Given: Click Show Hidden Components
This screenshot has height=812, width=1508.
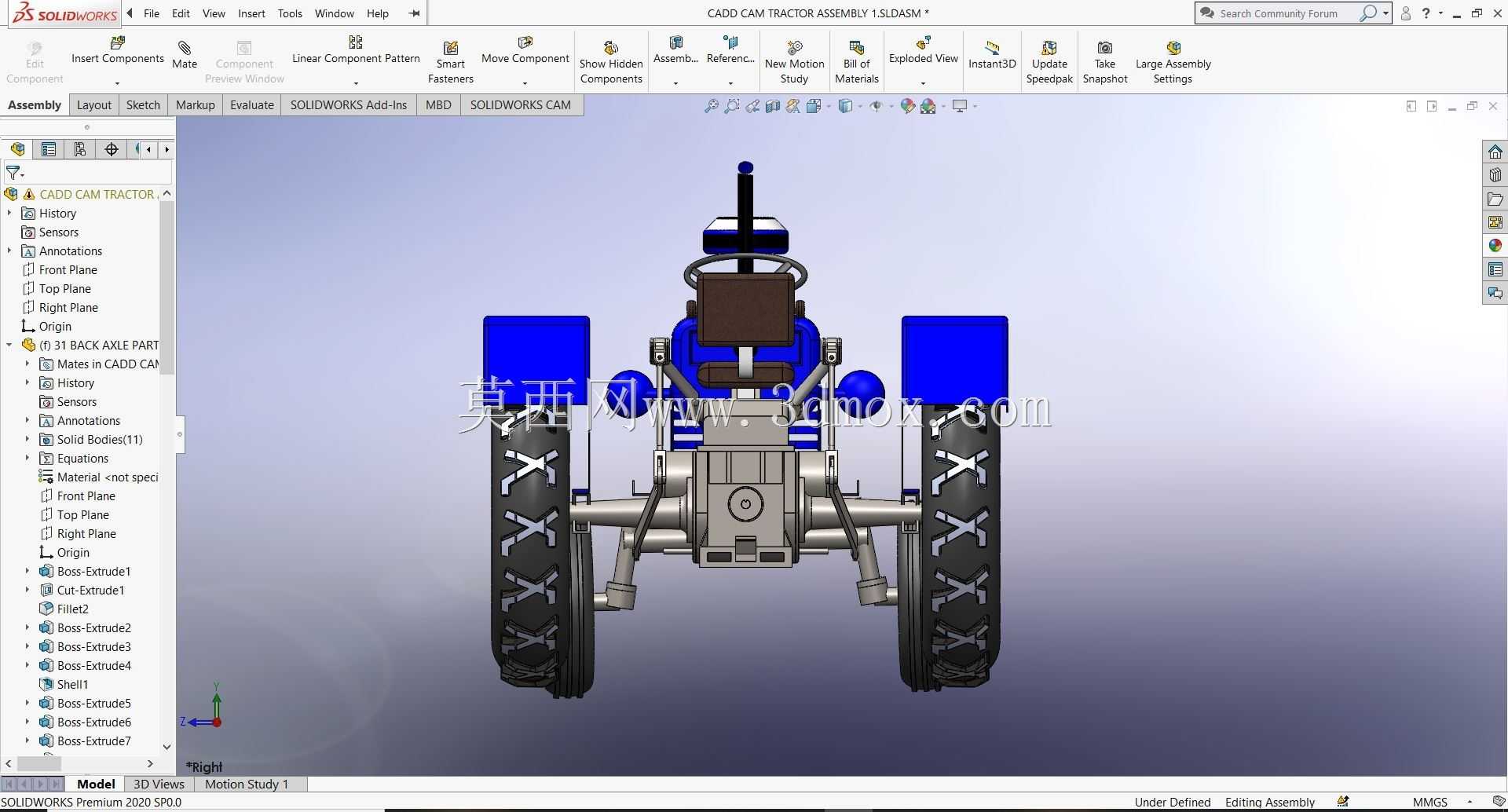Looking at the screenshot, I should (x=611, y=62).
